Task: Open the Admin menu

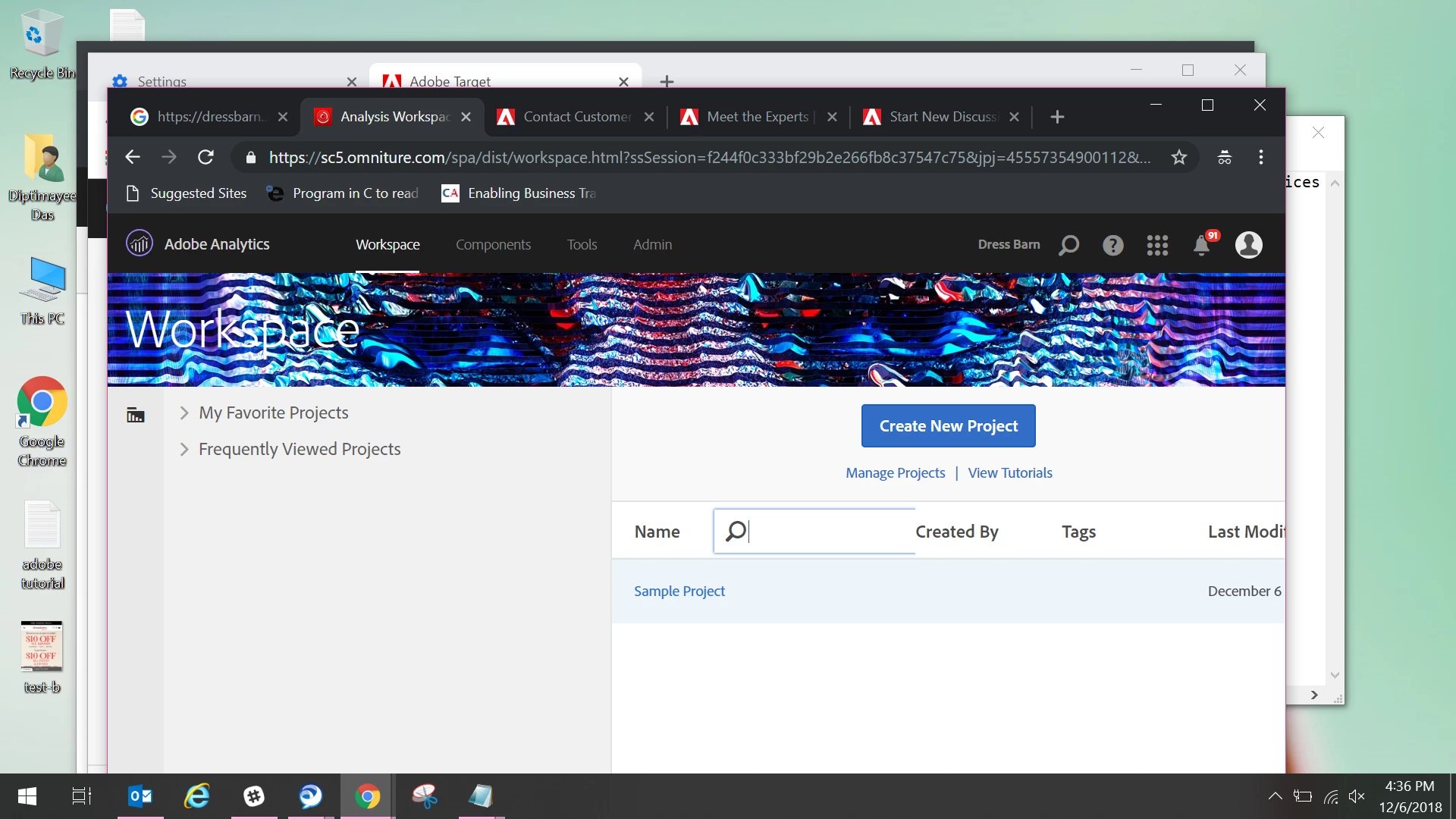Action: [652, 244]
